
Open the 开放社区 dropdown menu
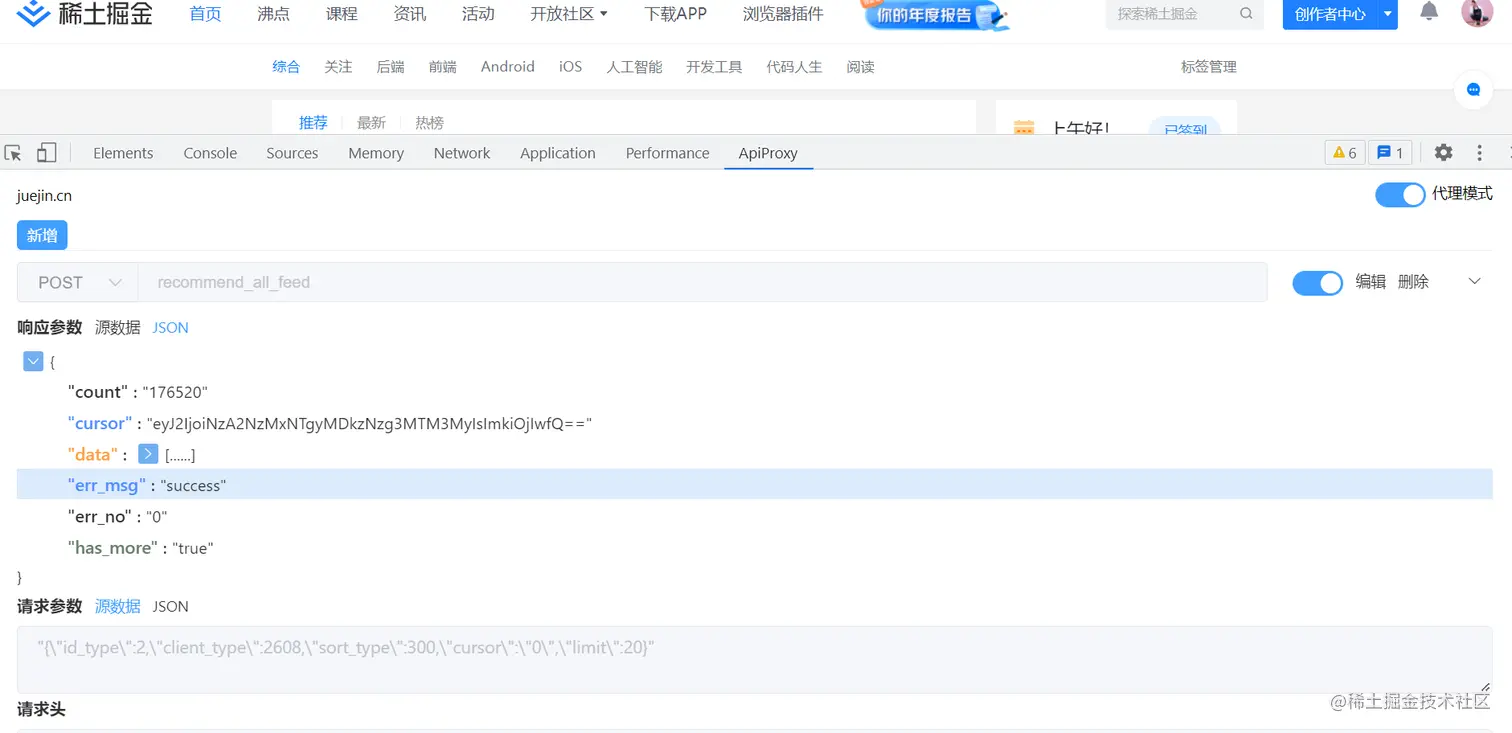point(569,14)
